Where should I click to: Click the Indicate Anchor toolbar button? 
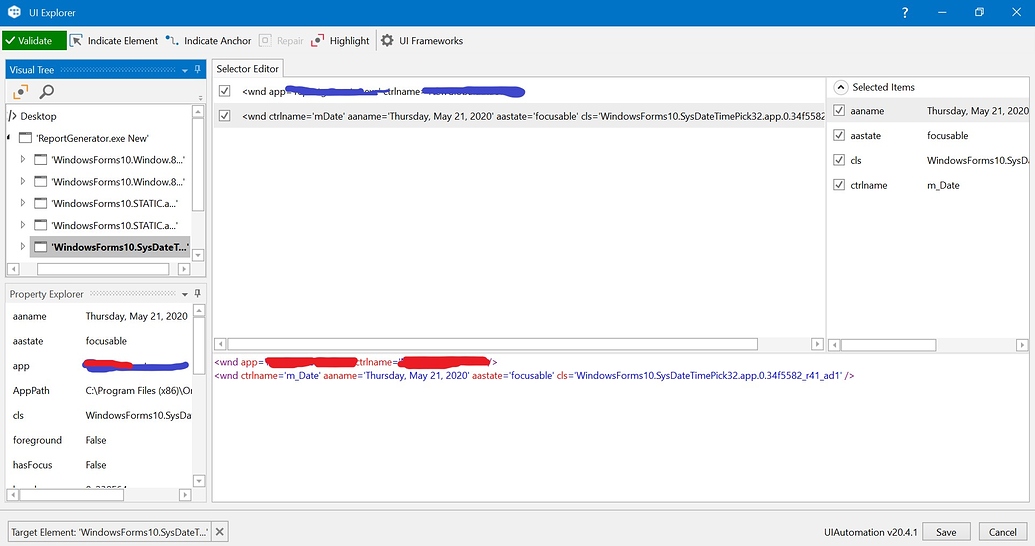click(209, 40)
